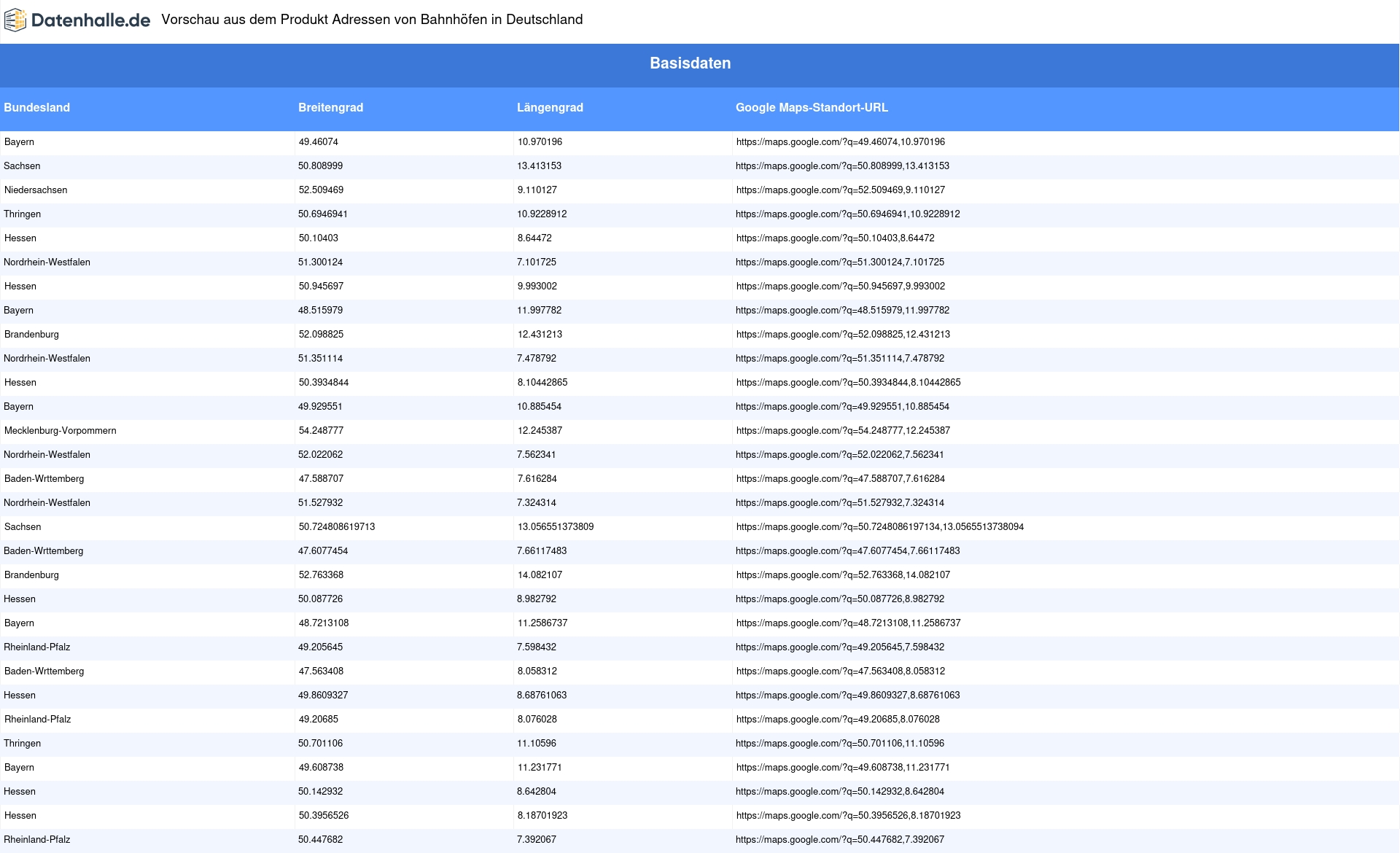Click Längengrad value 14.082107
The height and width of the screenshot is (853, 1400).
(x=540, y=575)
